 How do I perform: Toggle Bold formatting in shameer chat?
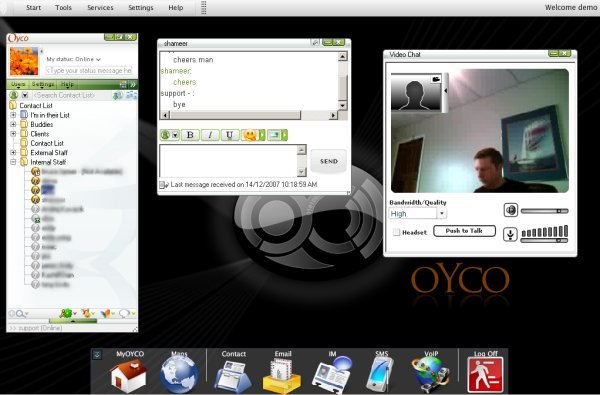click(x=190, y=135)
